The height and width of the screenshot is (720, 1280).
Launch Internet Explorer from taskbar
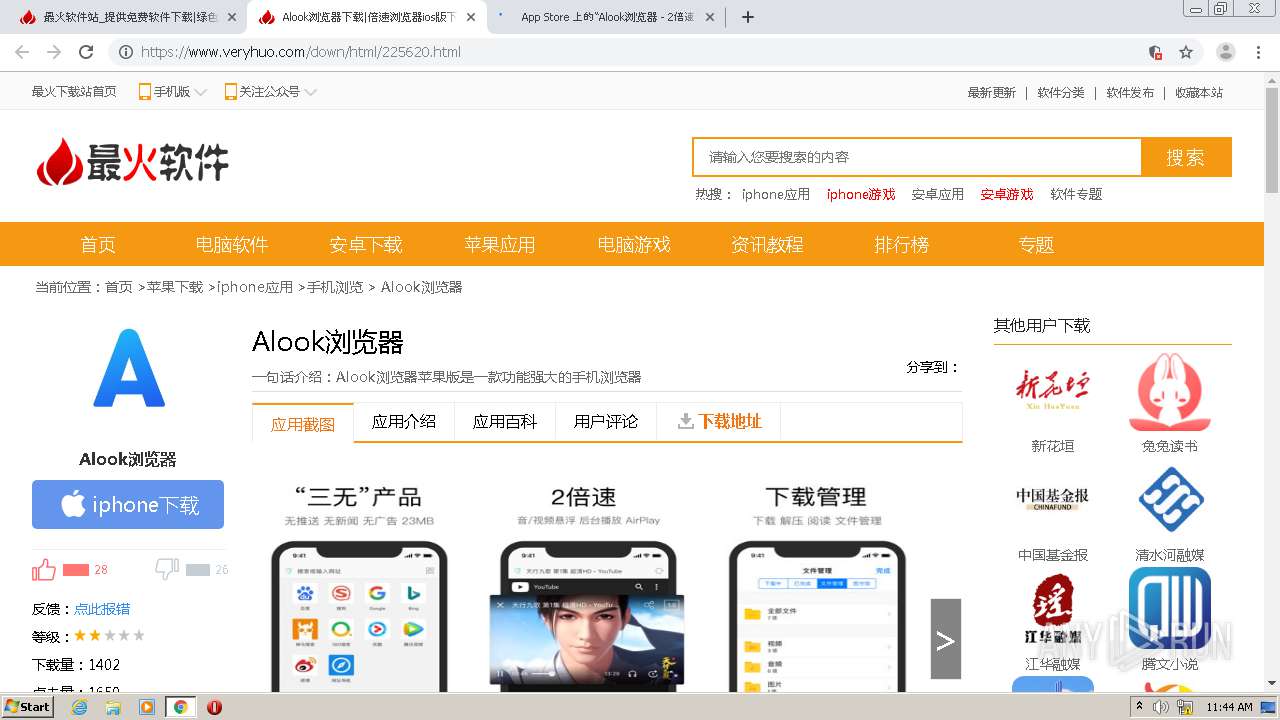(79, 707)
